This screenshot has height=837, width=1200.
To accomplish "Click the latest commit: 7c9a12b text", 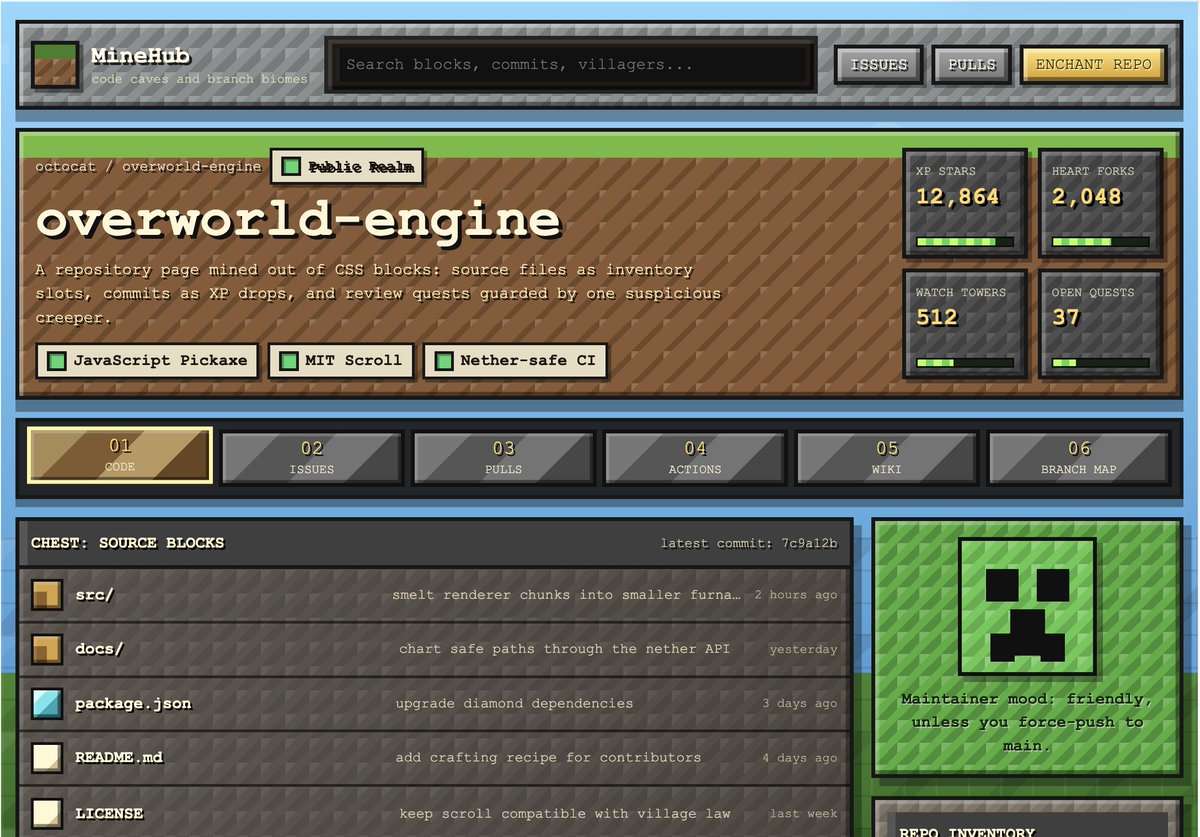I will 749,543.
